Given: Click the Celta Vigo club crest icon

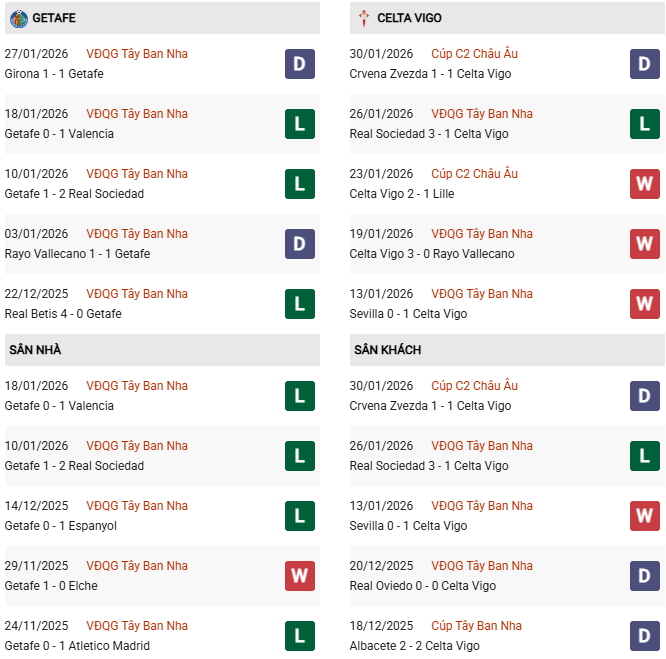Looking at the screenshot, I should coord(364,18).
